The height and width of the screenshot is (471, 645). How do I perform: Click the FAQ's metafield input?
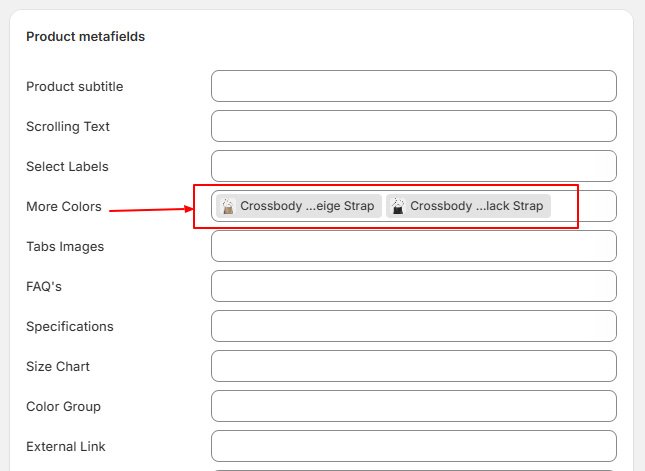pos(414,286)
